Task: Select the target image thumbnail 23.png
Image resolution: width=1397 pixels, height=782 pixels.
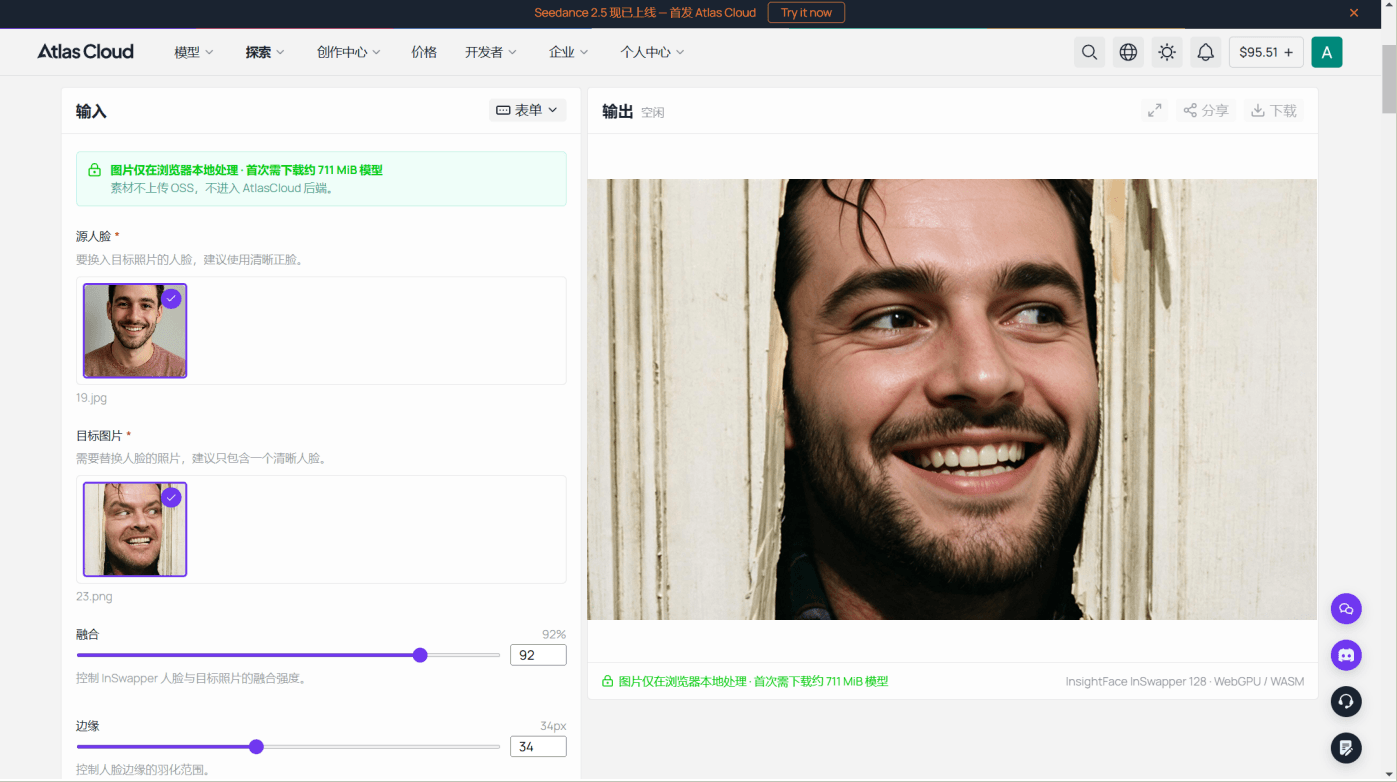Action: [135, 530]
